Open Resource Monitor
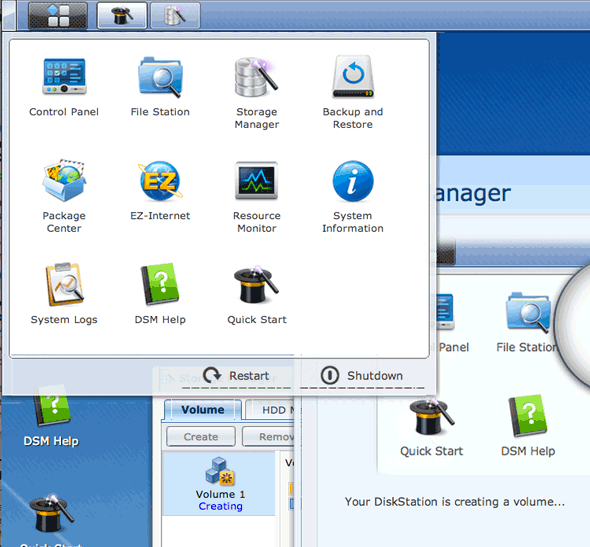The width and height of the screenshot is (590, 547). click(x=257, y=196)
